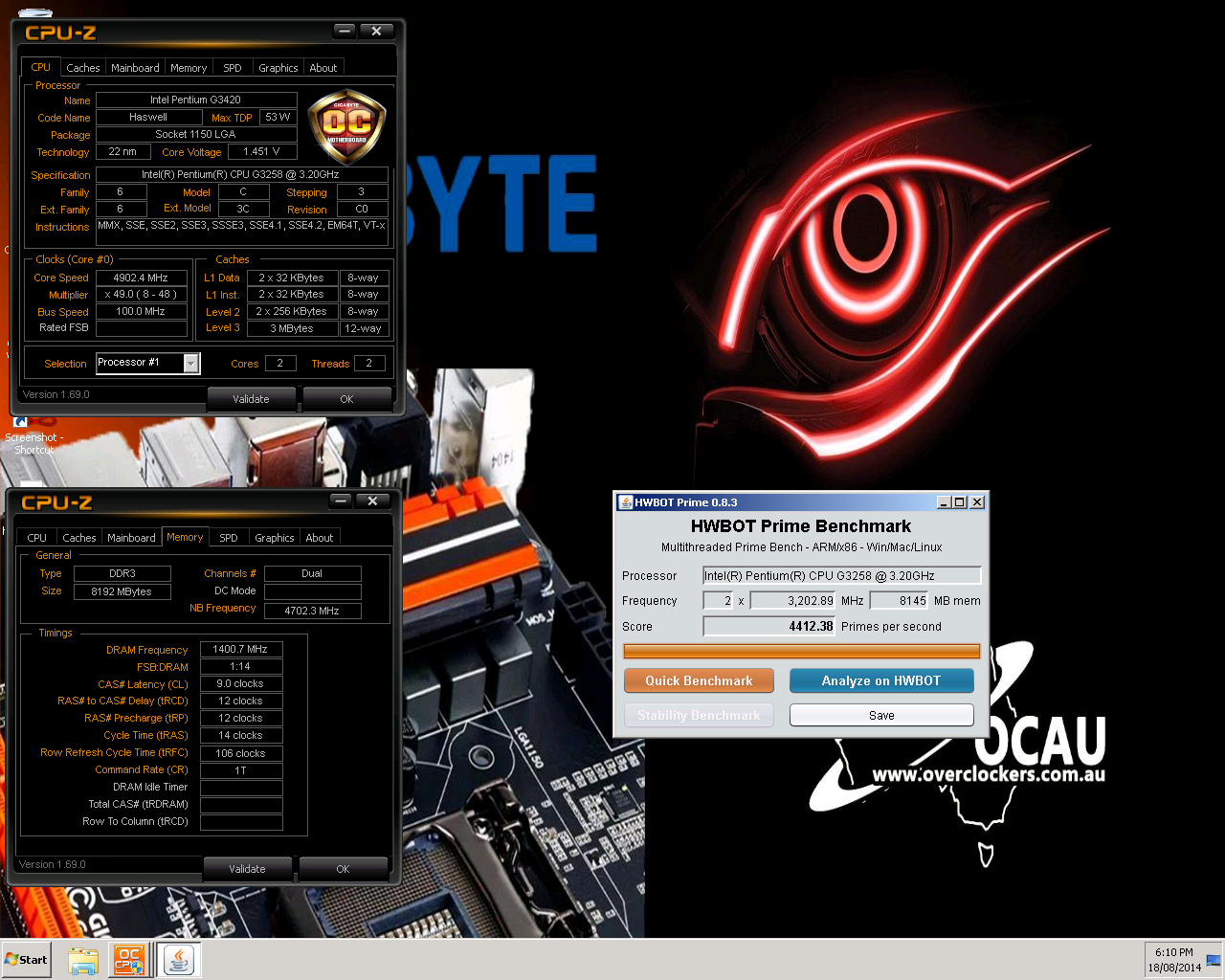Start the Quick Benchmark in HWBOT Prime
1225x980 pixels.
(699, 680)
